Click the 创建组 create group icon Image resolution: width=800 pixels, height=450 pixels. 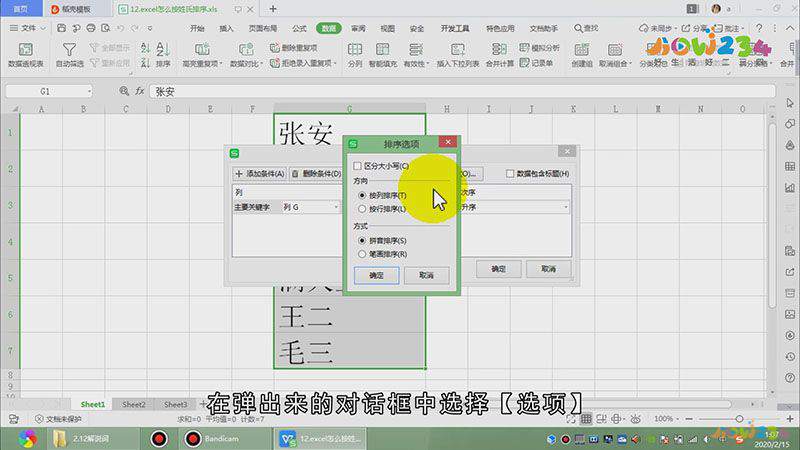582,49
